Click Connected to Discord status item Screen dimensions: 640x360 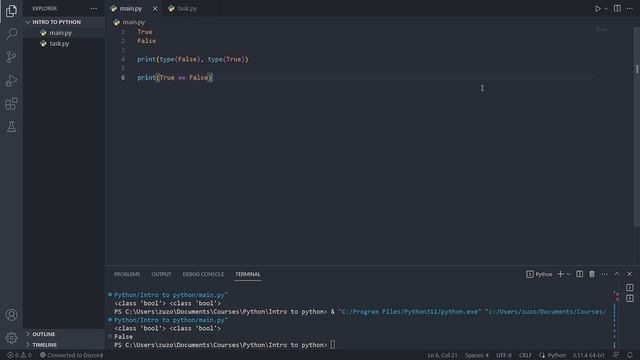(x=71, y=355)
